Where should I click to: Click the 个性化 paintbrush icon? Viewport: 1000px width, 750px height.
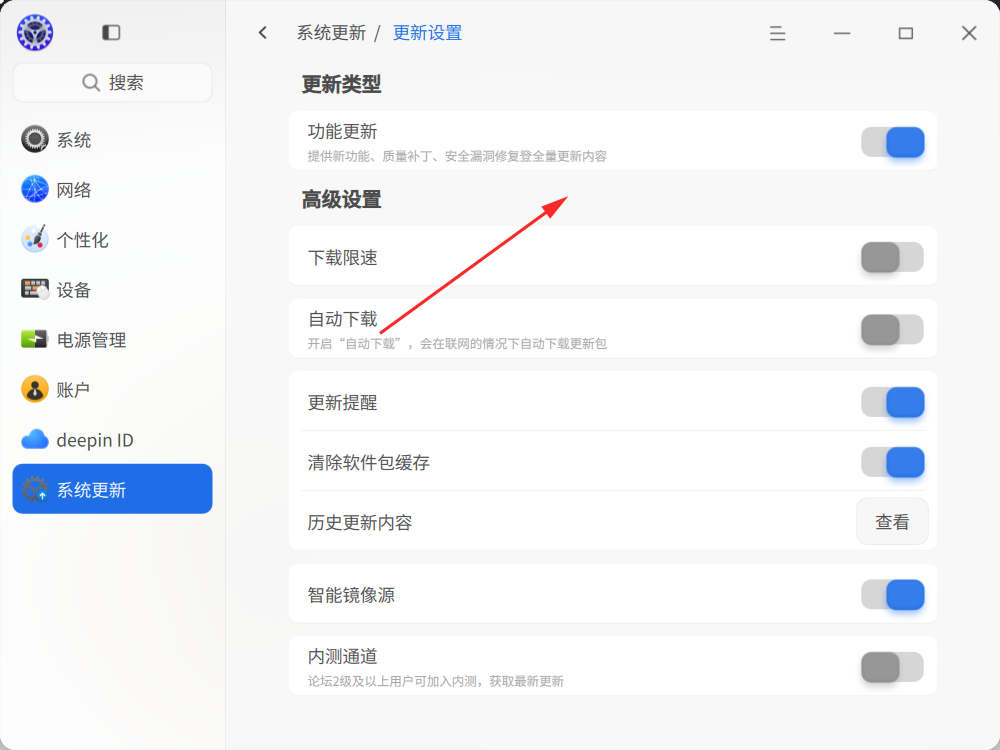(34, 239)
